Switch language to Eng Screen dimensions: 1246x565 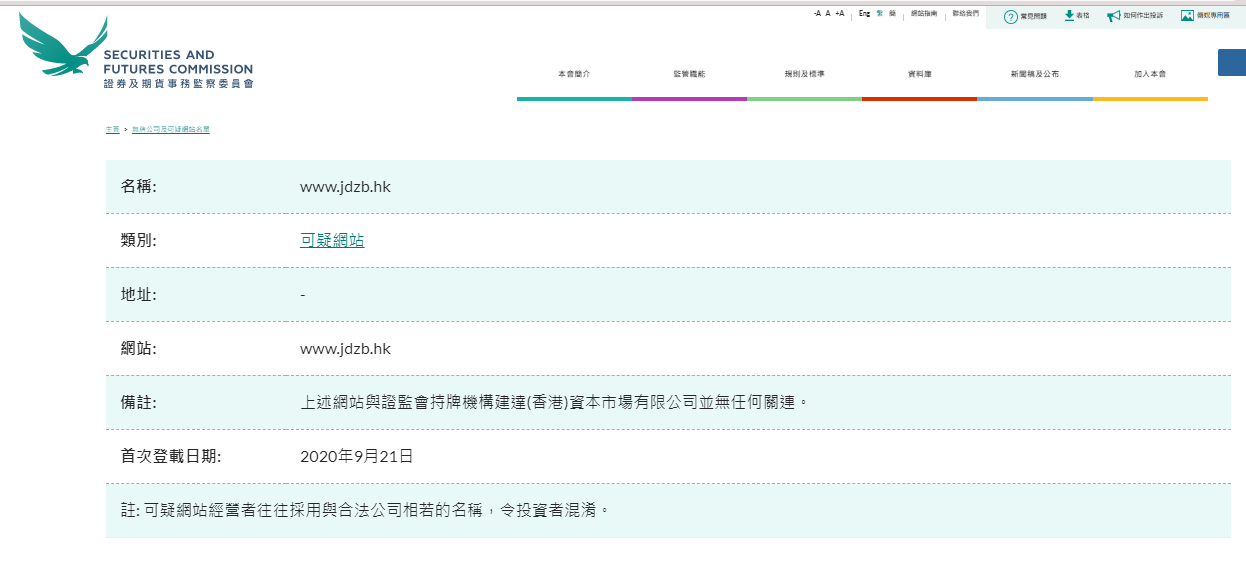pyautogui.click(x=864, y=14)
